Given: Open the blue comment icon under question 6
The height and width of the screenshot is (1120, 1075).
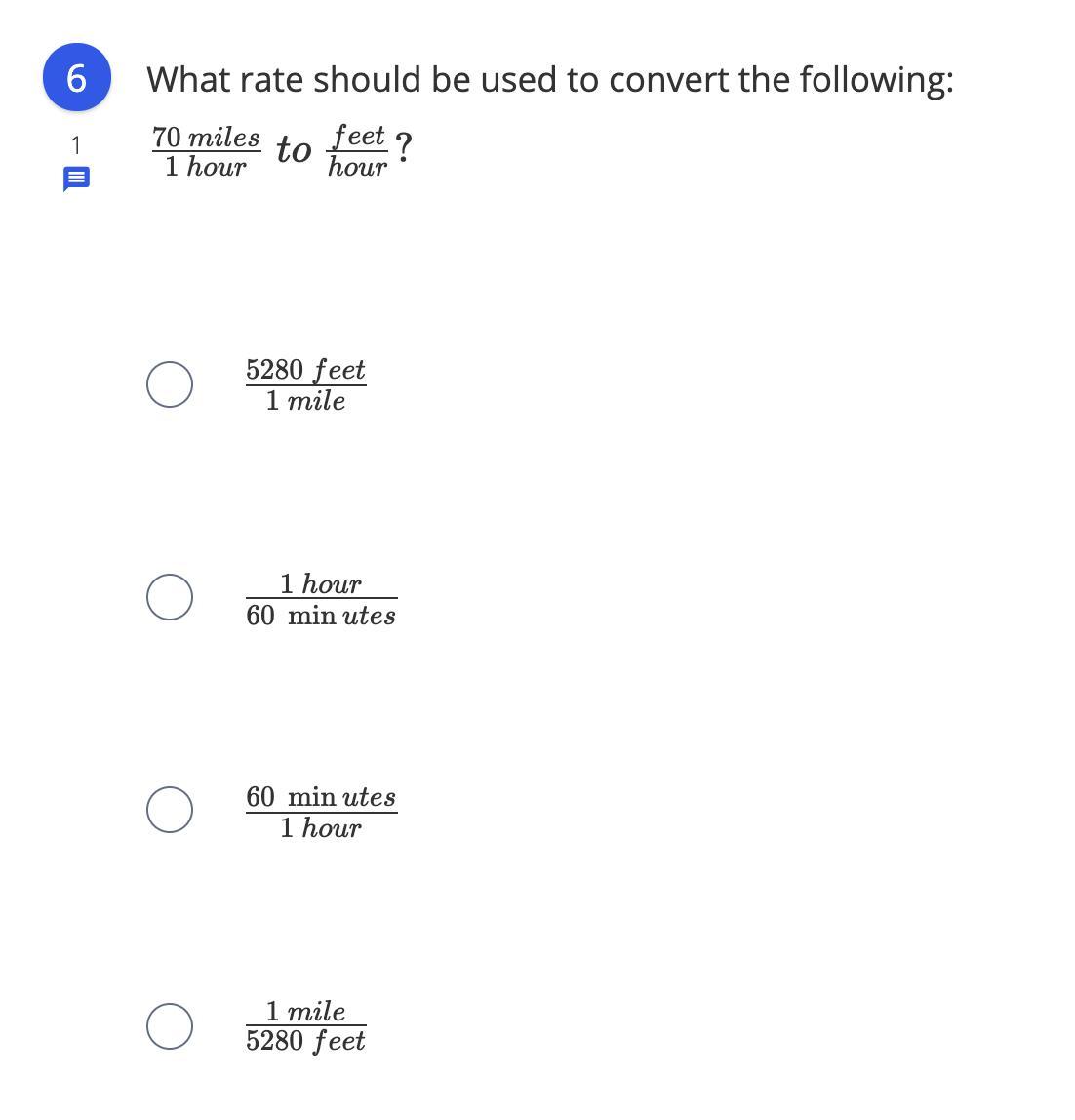Looking at the screenshot, I should 76,179.
